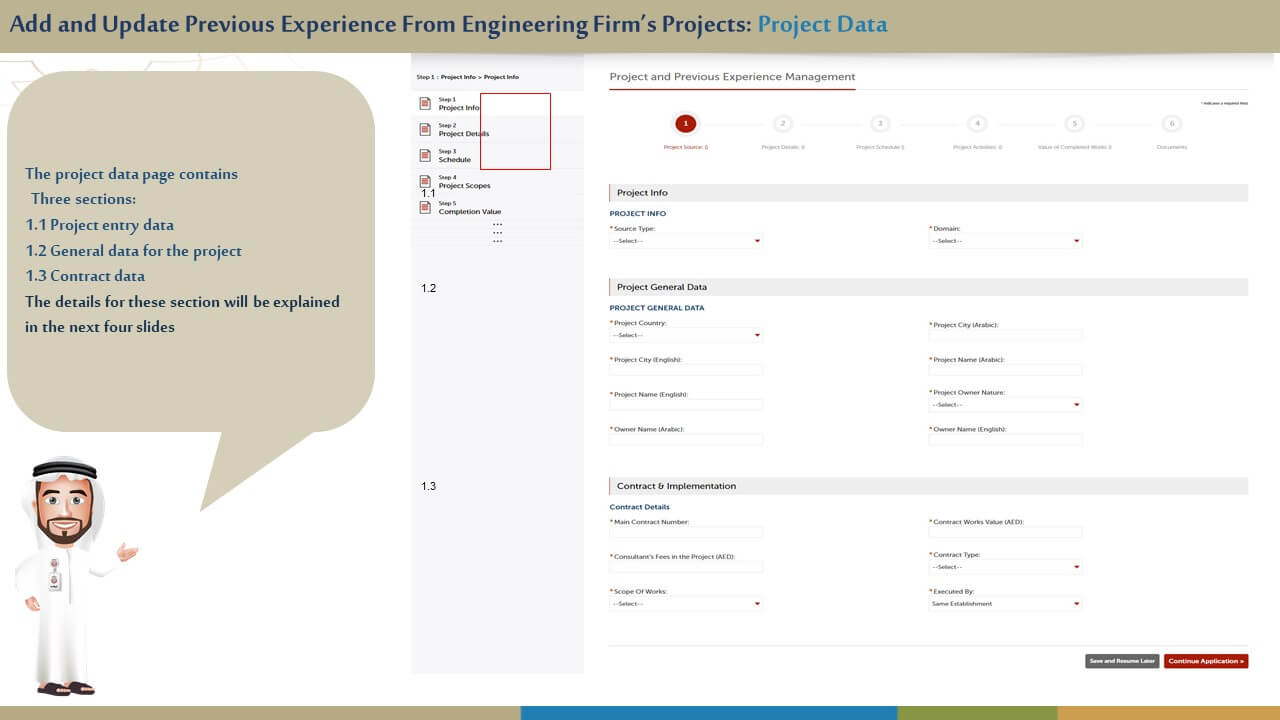Screen dimensions: 1280x720
Task: Focus the Project Name (English) text field
Action: point(686,405)
